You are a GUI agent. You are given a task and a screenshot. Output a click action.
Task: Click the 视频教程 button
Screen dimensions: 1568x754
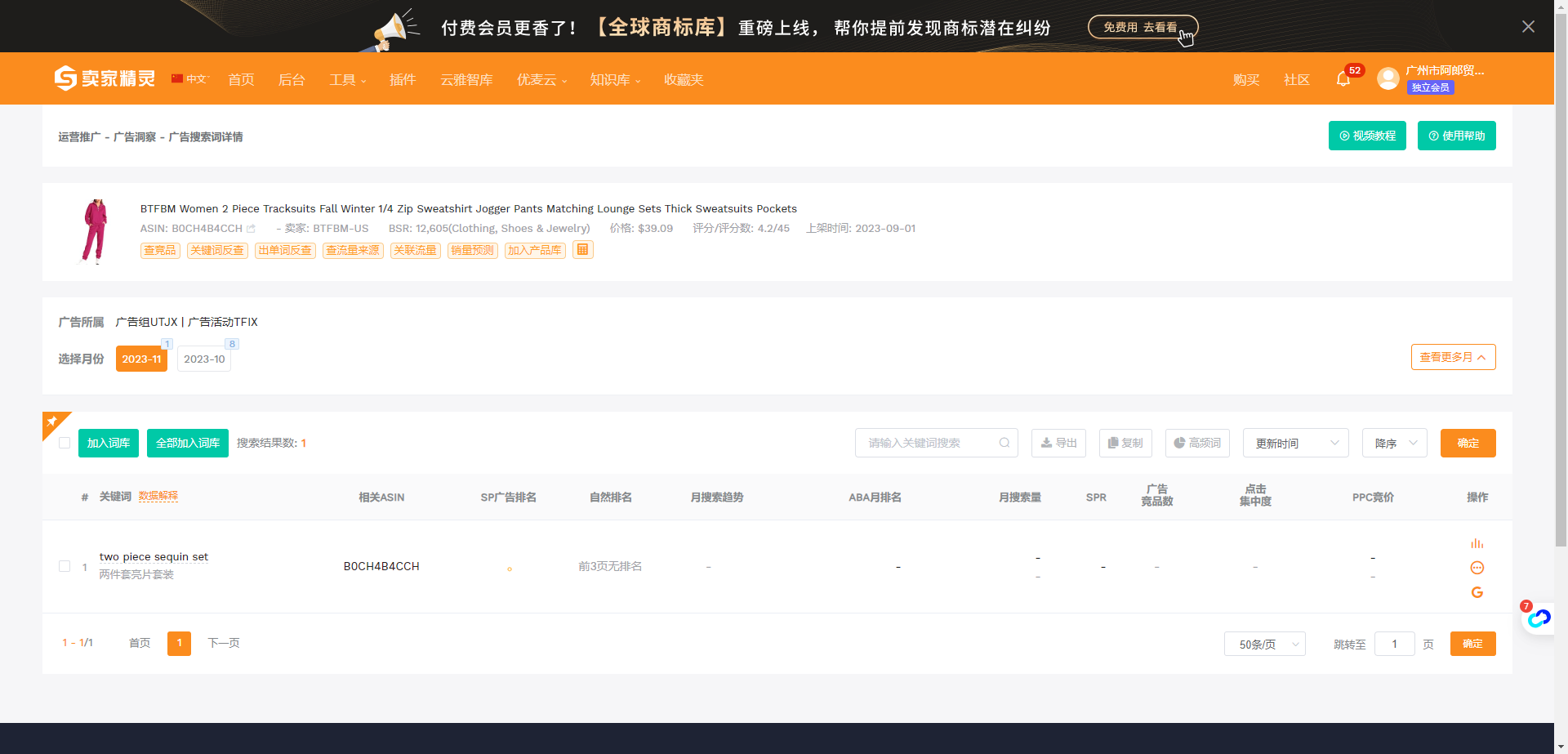(1366, 136)
